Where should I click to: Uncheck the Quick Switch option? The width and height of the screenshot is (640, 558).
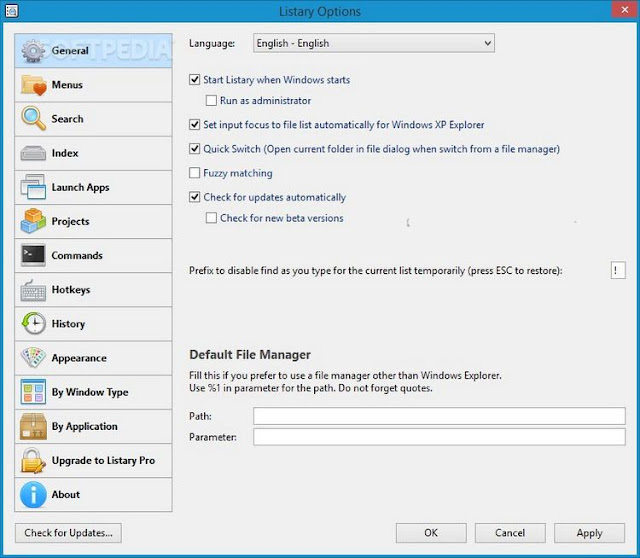[x=194, y=149]
